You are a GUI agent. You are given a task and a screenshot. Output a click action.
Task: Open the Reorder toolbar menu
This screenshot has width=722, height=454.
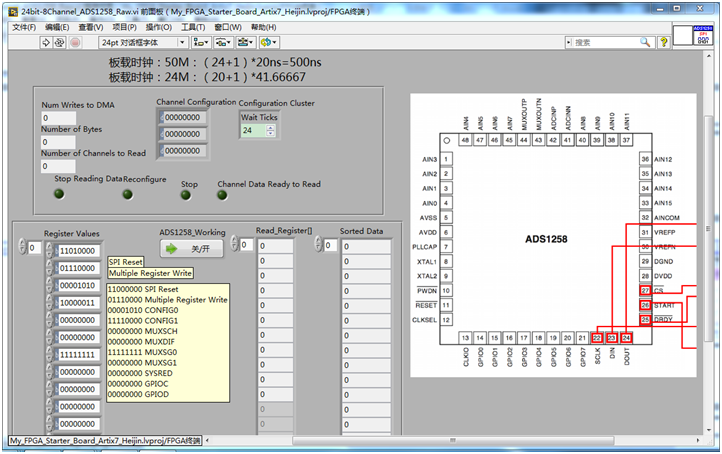(268, 42)
